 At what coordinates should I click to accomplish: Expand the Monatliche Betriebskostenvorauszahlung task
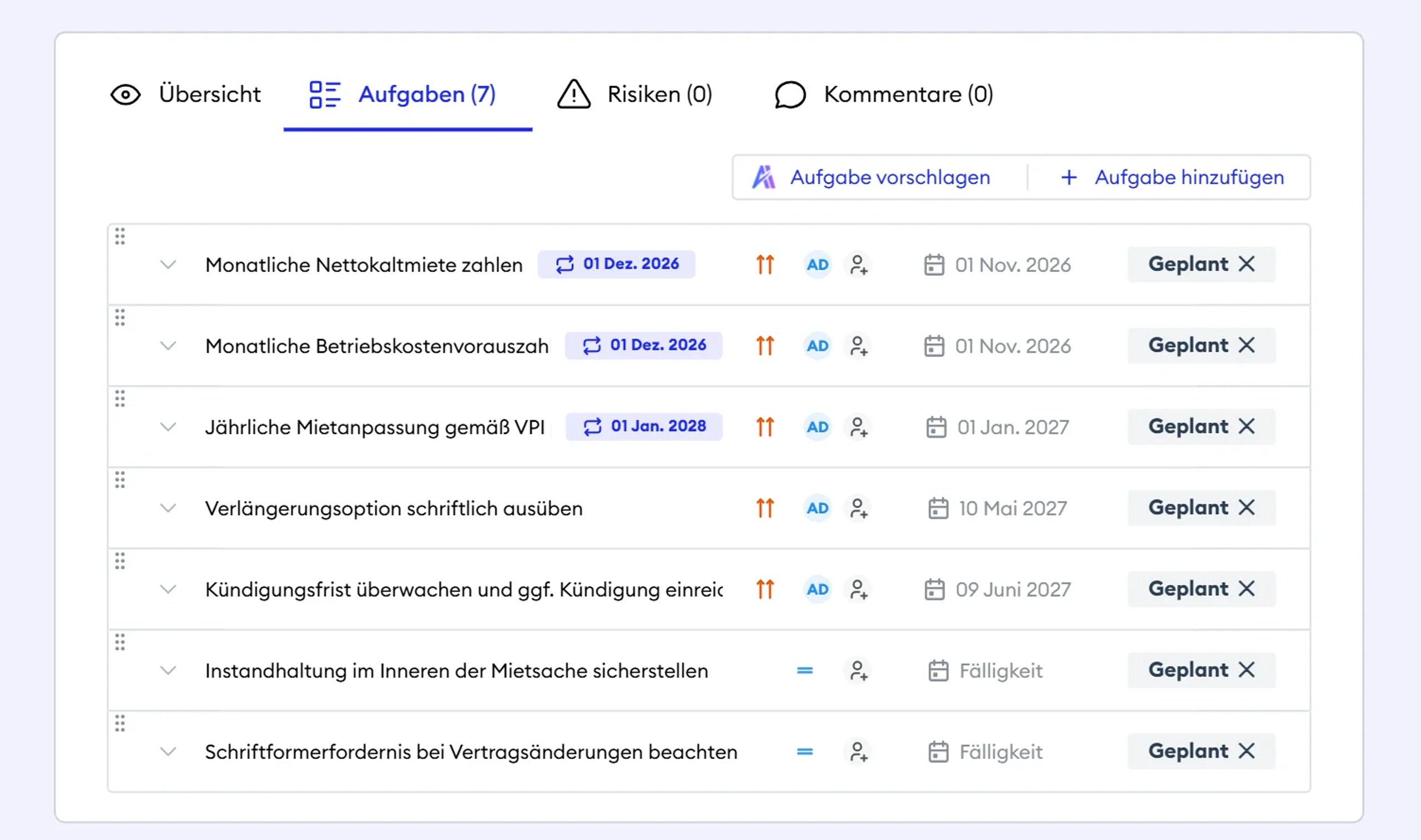click(x=168, y=345)
